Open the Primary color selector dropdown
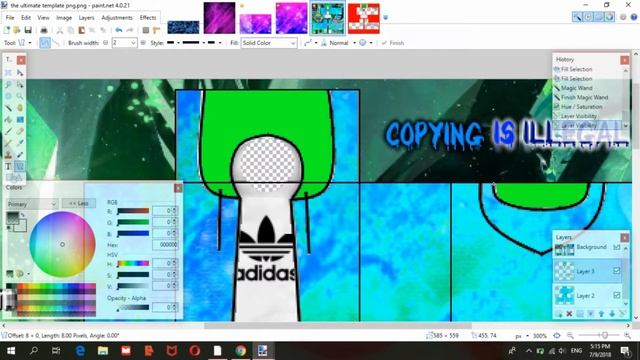 pyautogui.click(x=31, y=204)
